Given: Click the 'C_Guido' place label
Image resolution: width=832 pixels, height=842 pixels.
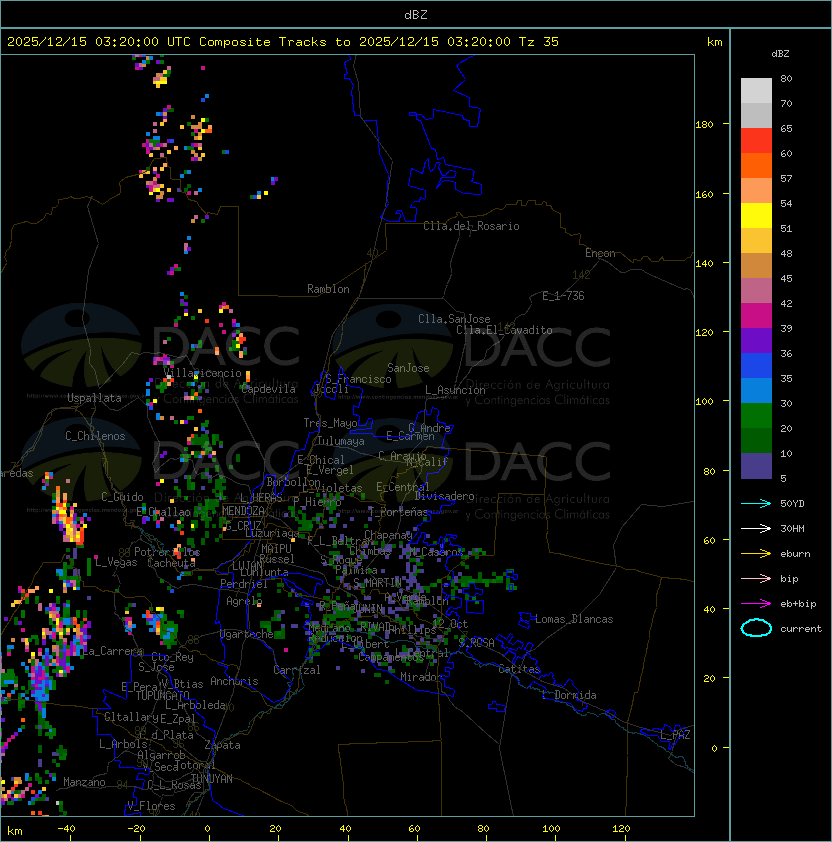Looking at the screenshot, I should click(x=122, y=497).
